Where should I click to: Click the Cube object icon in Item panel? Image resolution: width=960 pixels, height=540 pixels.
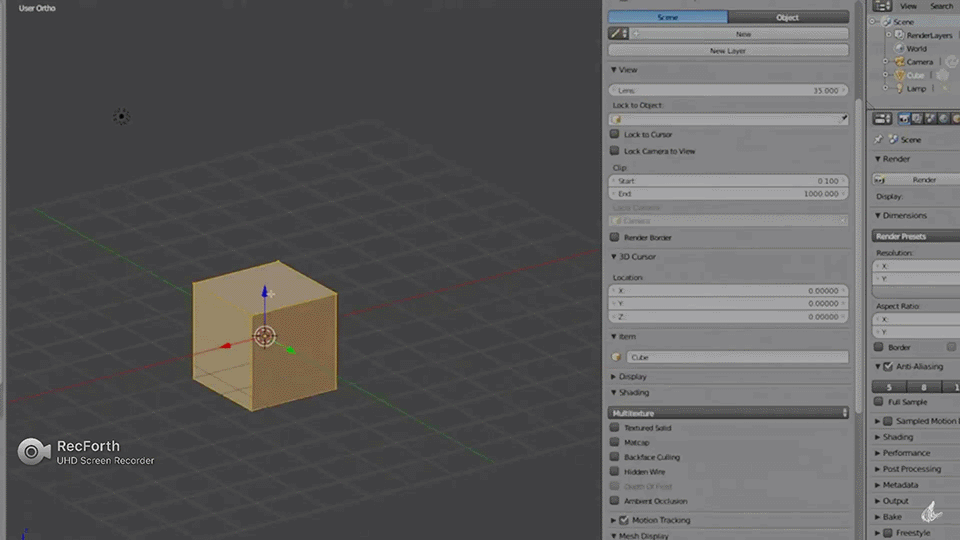(617, 357)
